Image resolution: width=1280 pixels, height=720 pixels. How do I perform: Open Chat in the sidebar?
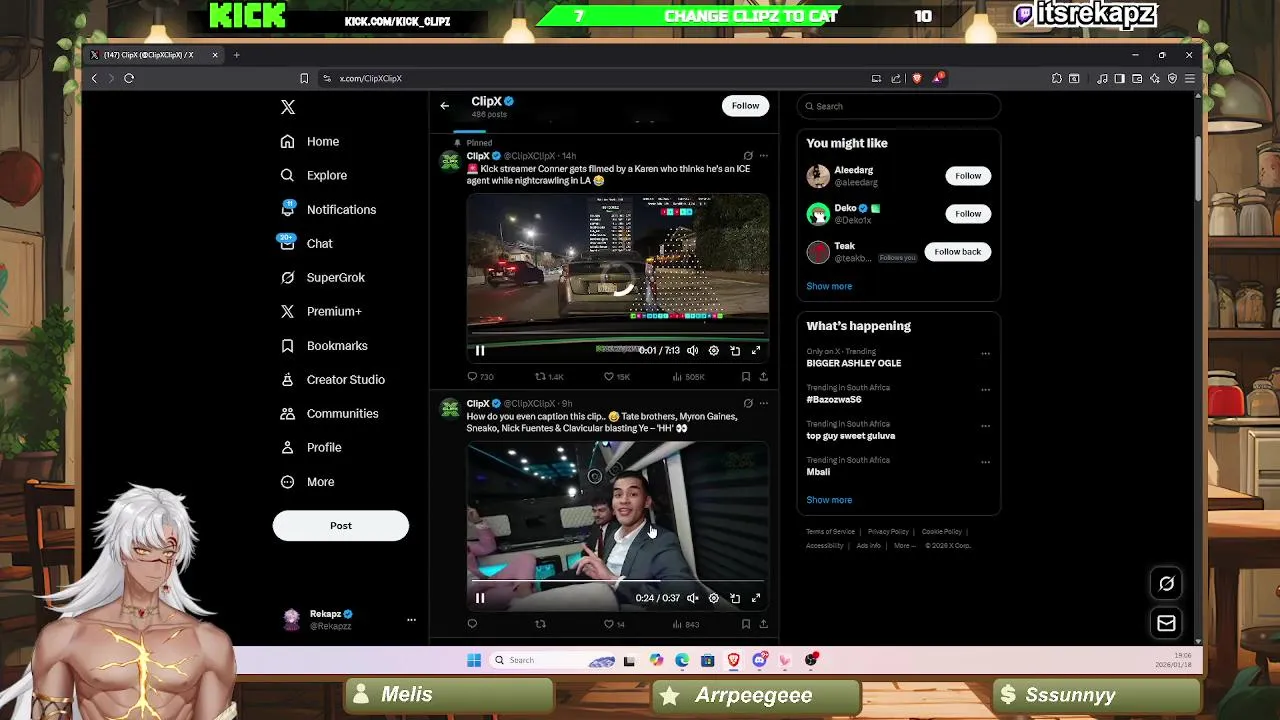(306, 243)
